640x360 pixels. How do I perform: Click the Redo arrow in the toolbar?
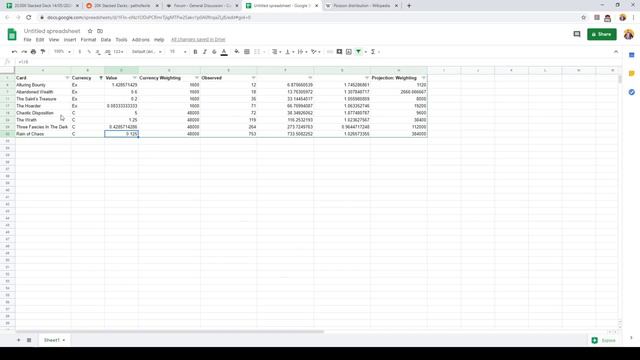point(24,52)
